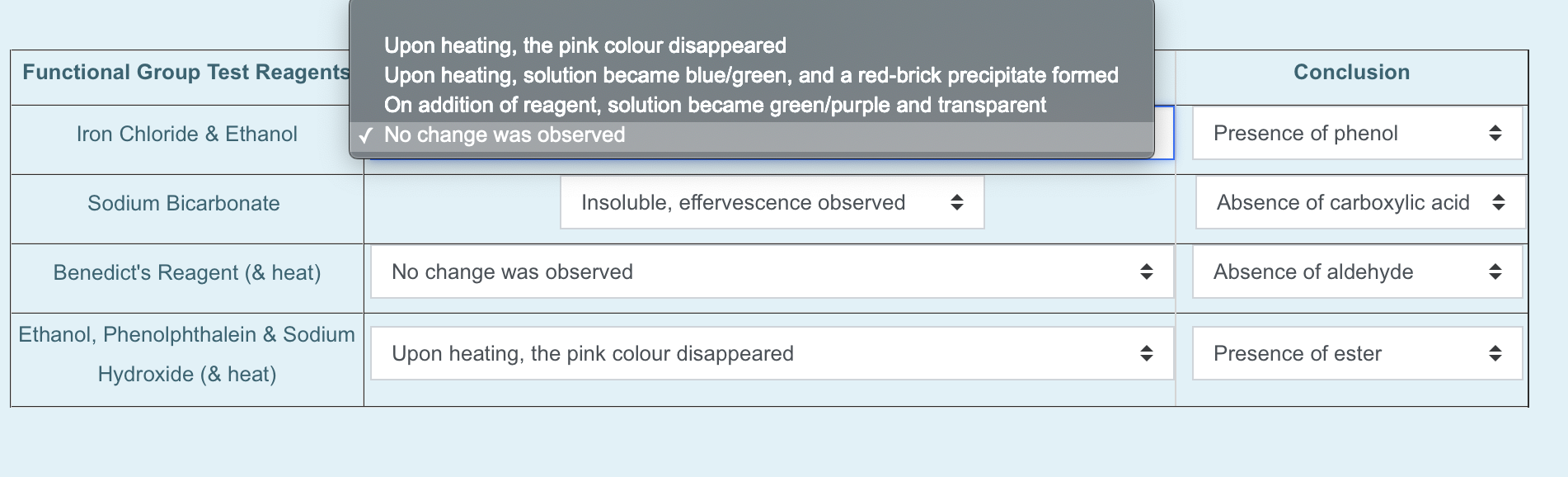Click the Conclusion column header
1568x477 pixels.
pyautogui.click(x=1350, y=72)
